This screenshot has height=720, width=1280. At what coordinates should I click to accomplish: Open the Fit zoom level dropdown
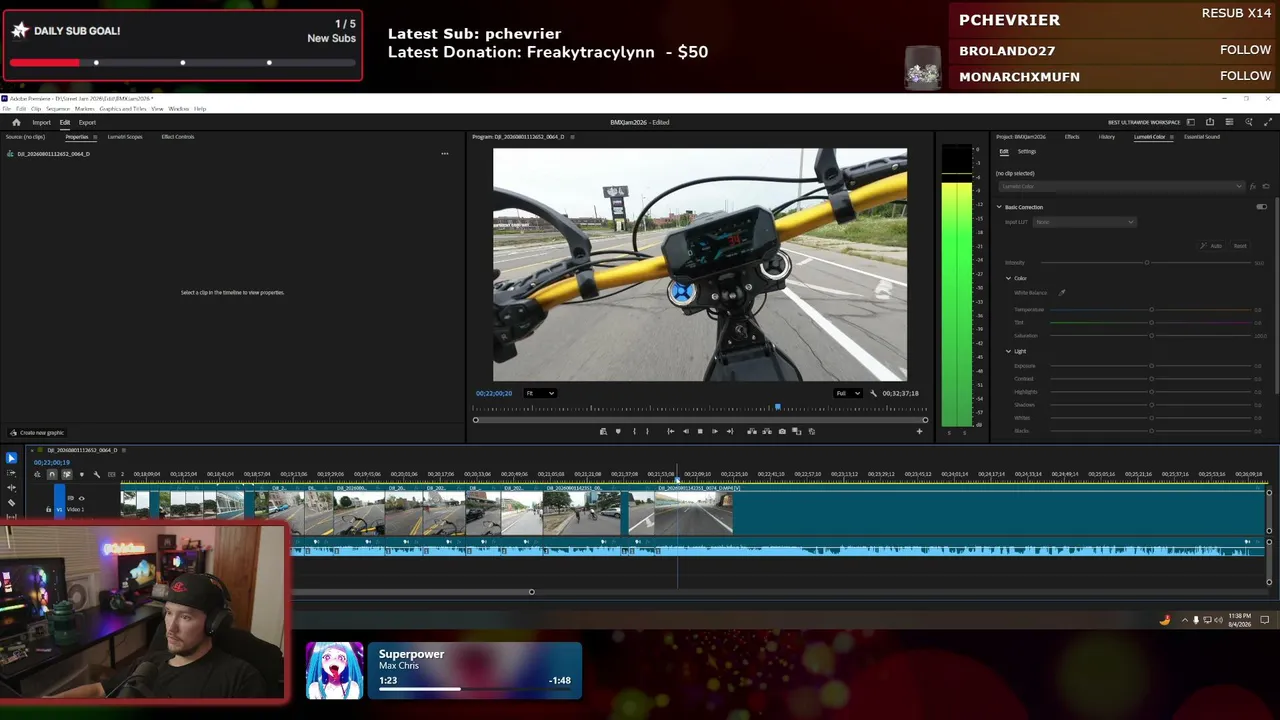point(540,393)
